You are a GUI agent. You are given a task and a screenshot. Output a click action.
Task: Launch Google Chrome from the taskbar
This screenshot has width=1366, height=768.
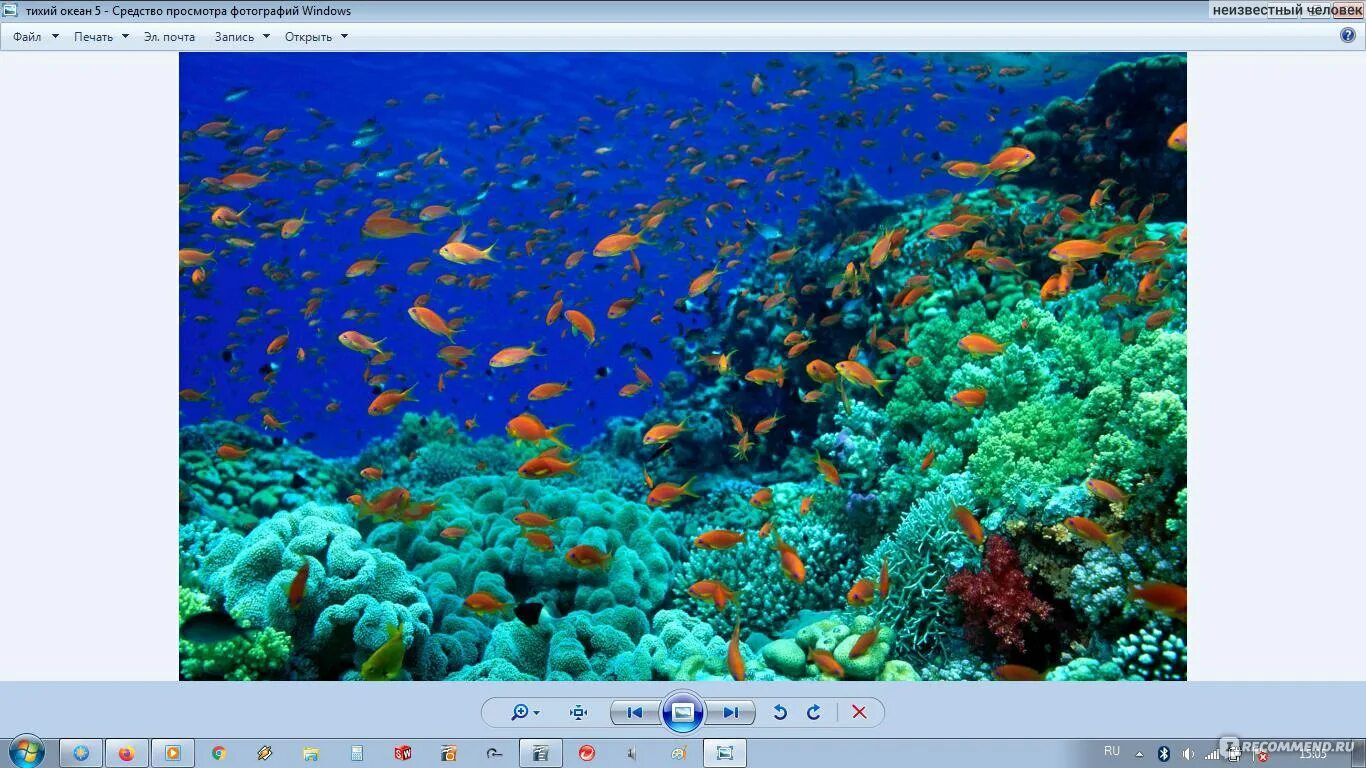pyautogui.click(x=219, y=753)
